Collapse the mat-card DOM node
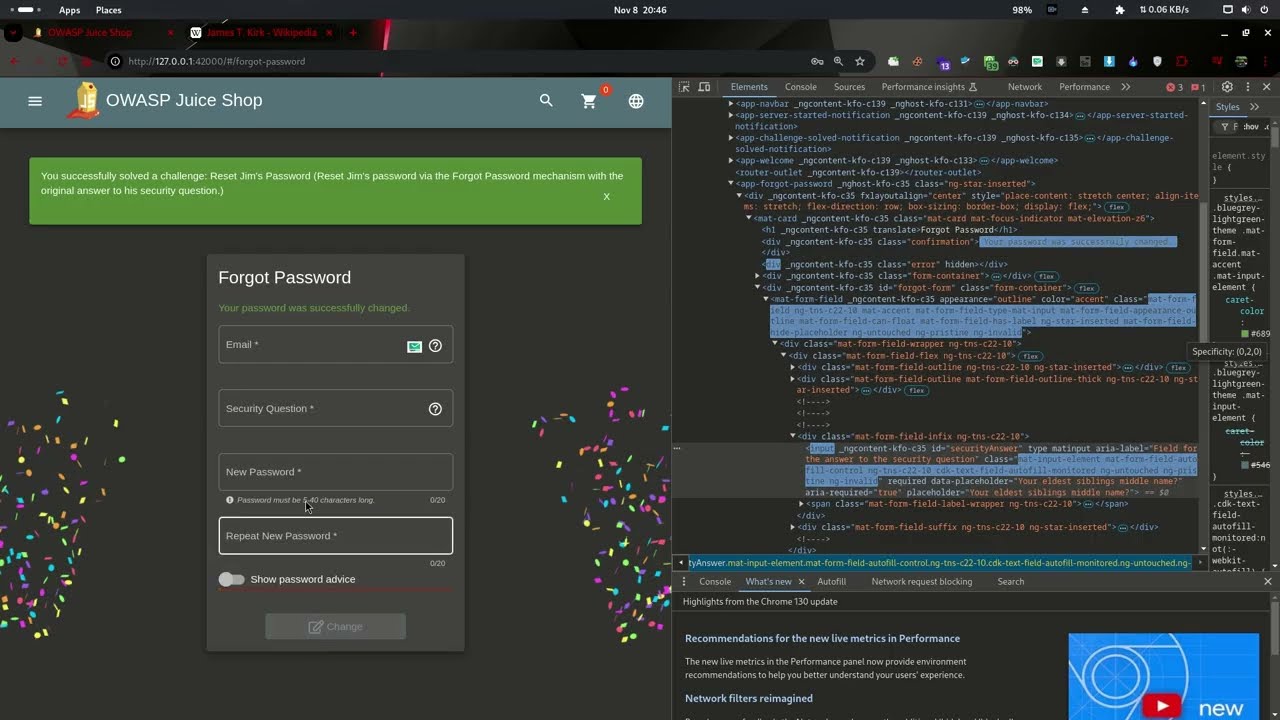1280x720 pixels. [x=748, y=218]
